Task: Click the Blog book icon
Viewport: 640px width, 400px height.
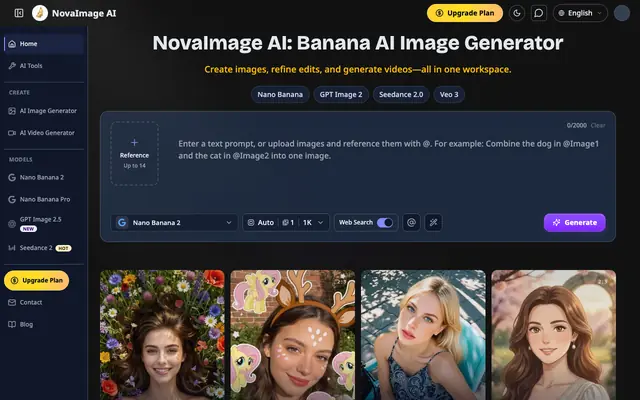Action: (12, 324)
